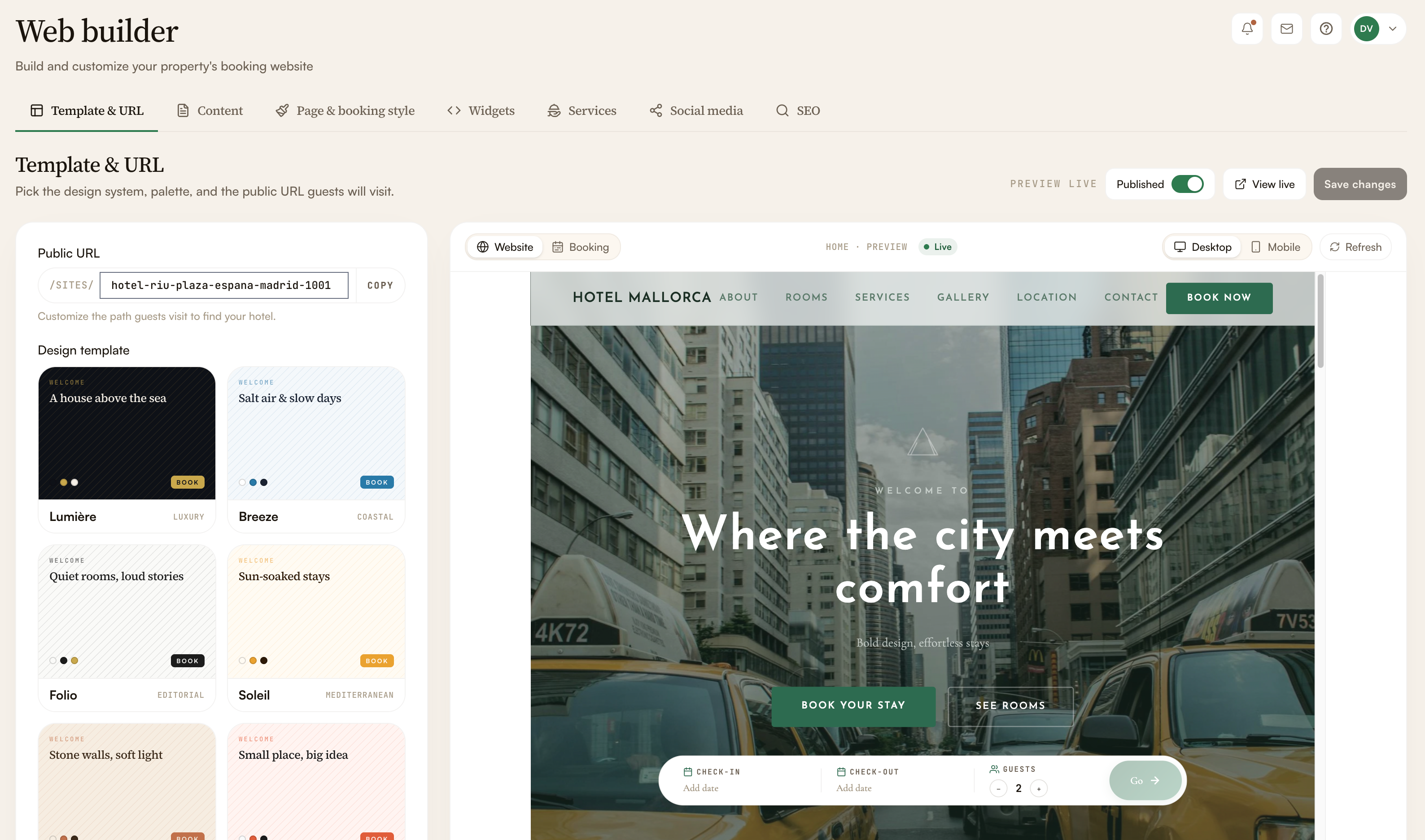Screen dimensions: 1425x840
Task: Open the notifications bell
Action: 1247,28
